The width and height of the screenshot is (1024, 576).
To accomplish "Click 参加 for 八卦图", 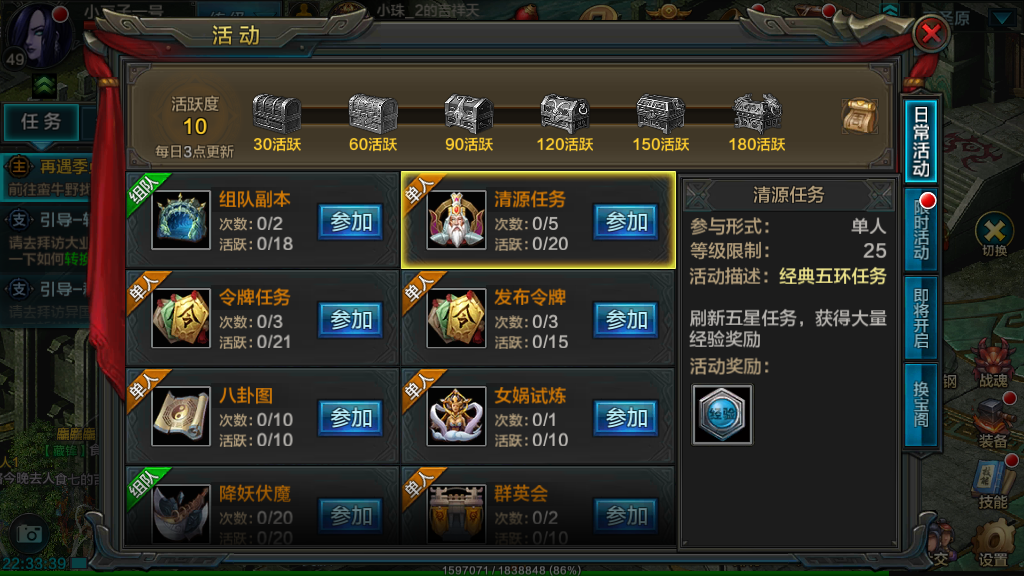I will [351, 418].
